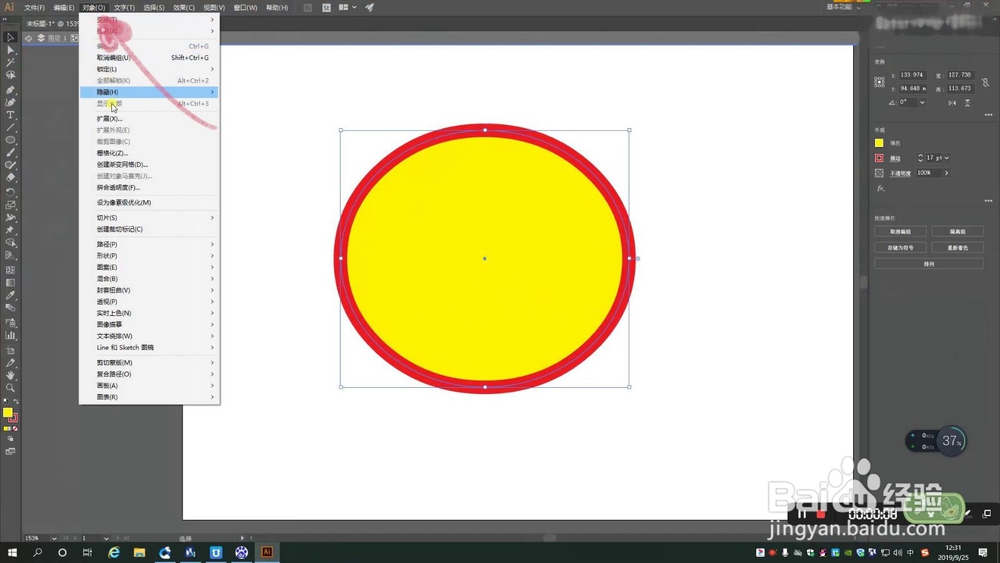
Task: Choose Ungroup from the Object menu
Action: pos(149,57)
